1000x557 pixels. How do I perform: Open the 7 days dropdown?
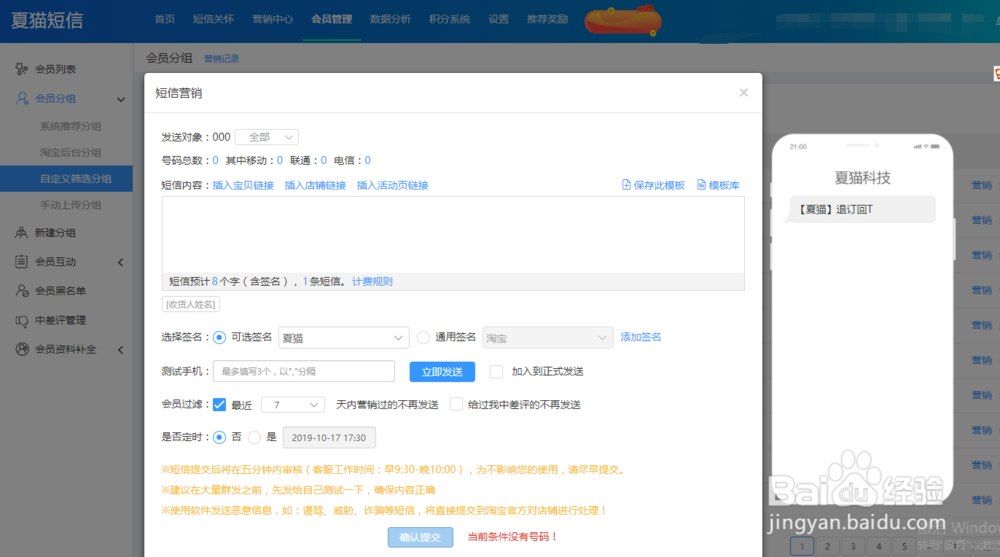coord(293,405)
